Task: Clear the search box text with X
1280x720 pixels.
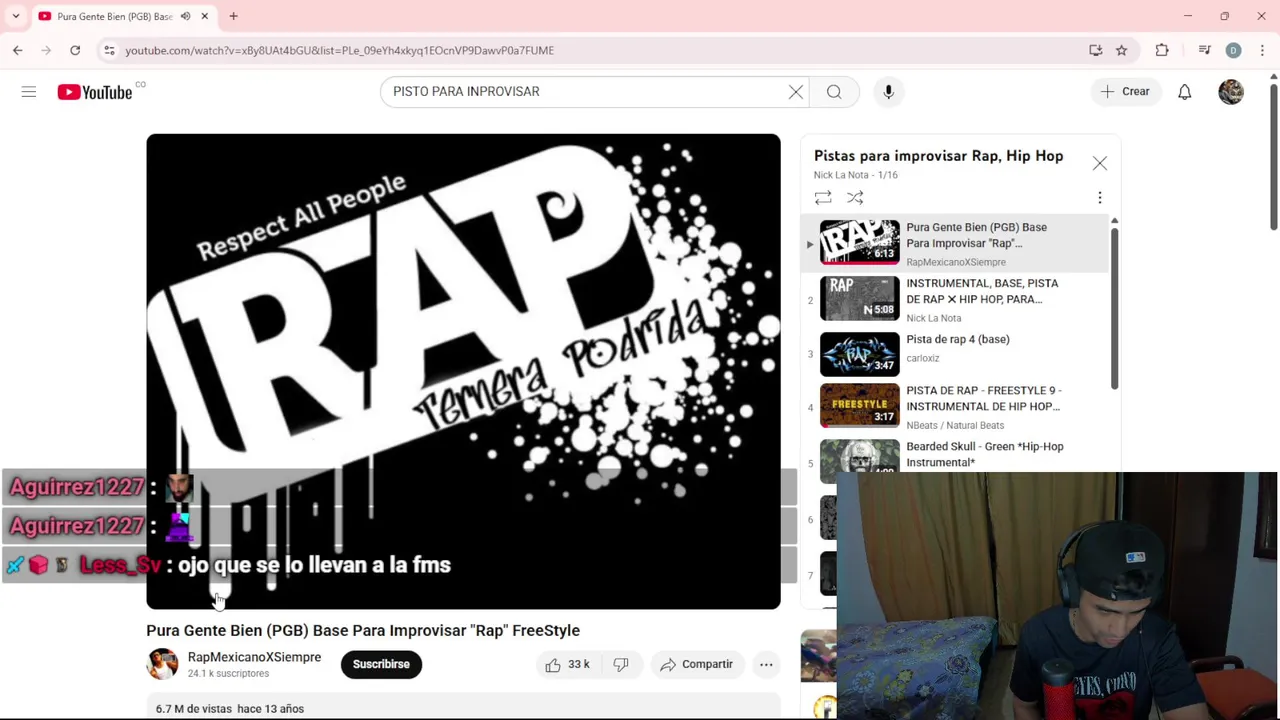Action: [796, 92]
